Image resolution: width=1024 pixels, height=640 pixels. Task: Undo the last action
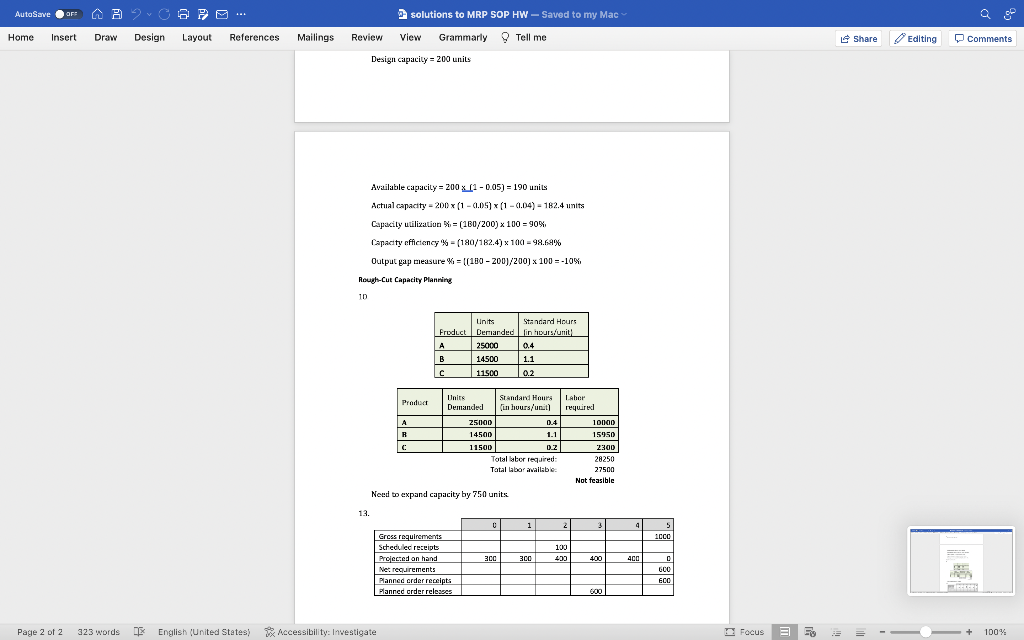(136, 14)
